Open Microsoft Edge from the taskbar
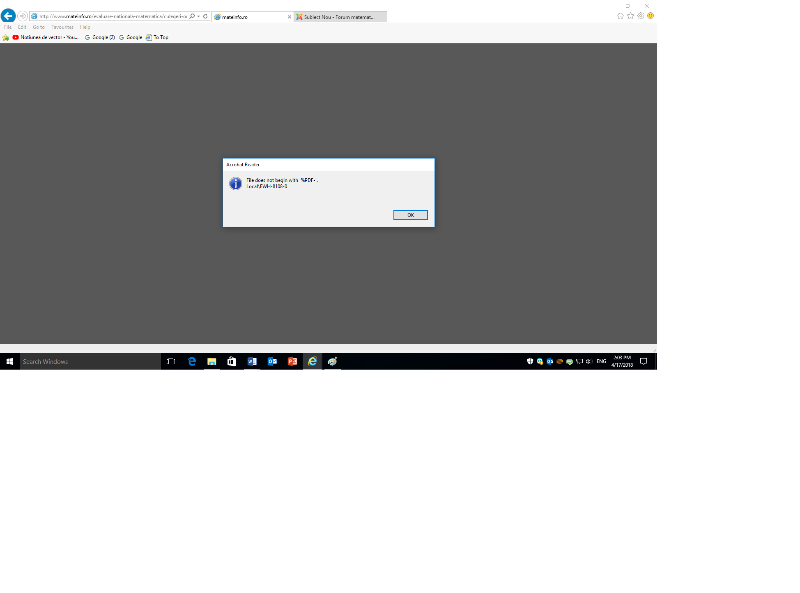This screenshot has height=593, width=800. pyautogui.click(x=192, y=361)
